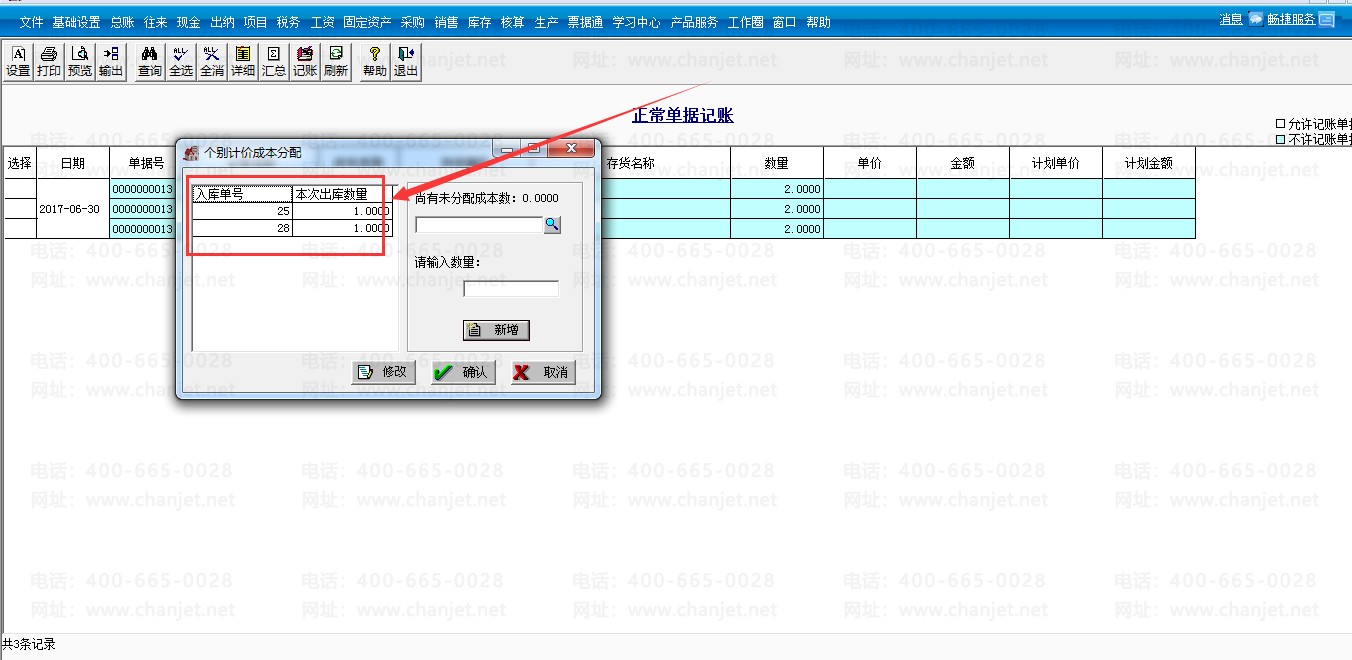Open the 设置 toolbar icon

point(18,62)
